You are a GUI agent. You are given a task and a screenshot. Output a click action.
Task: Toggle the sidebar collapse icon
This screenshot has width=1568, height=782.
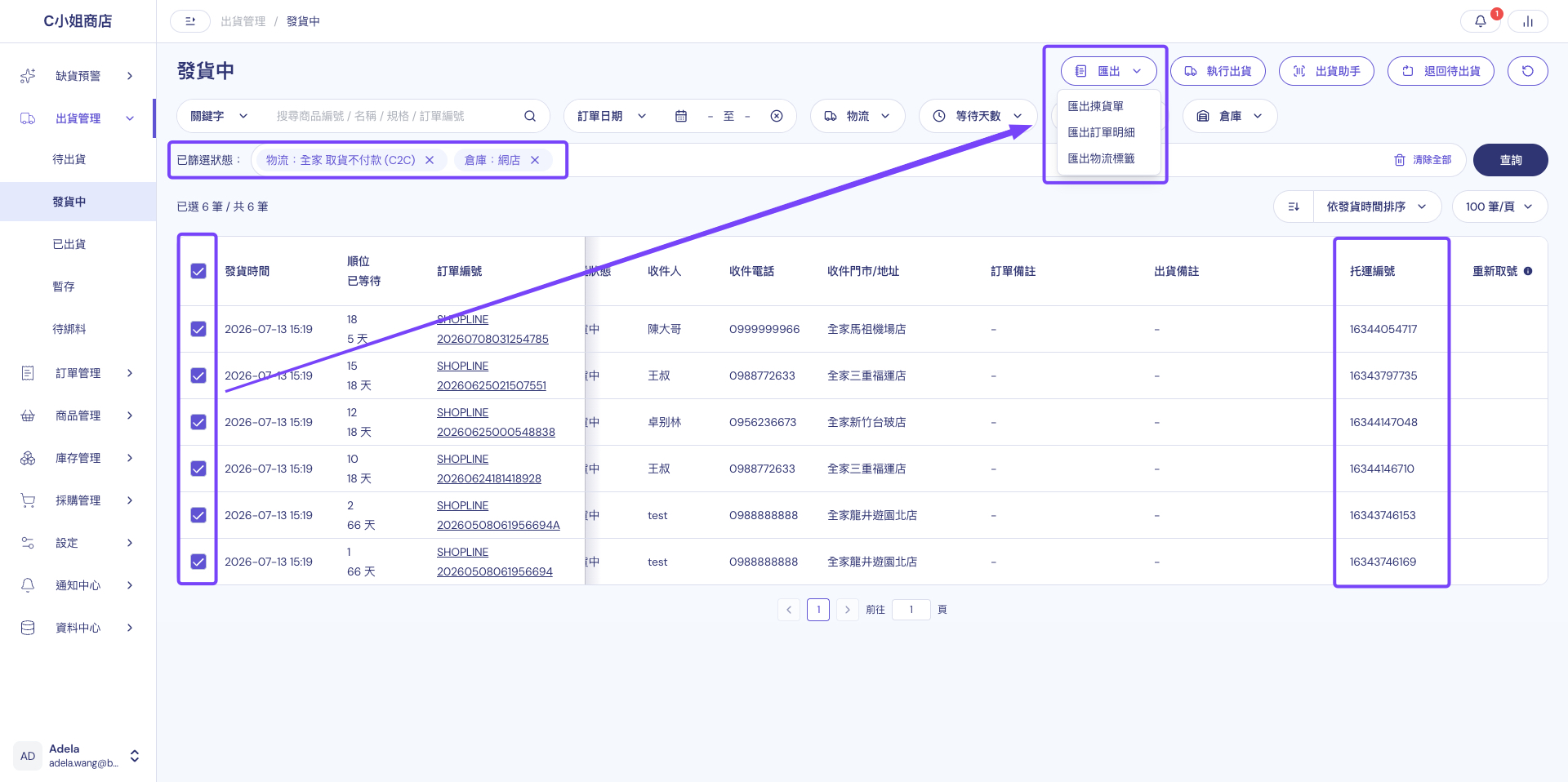pyautogui.click(x=190, y=21)
